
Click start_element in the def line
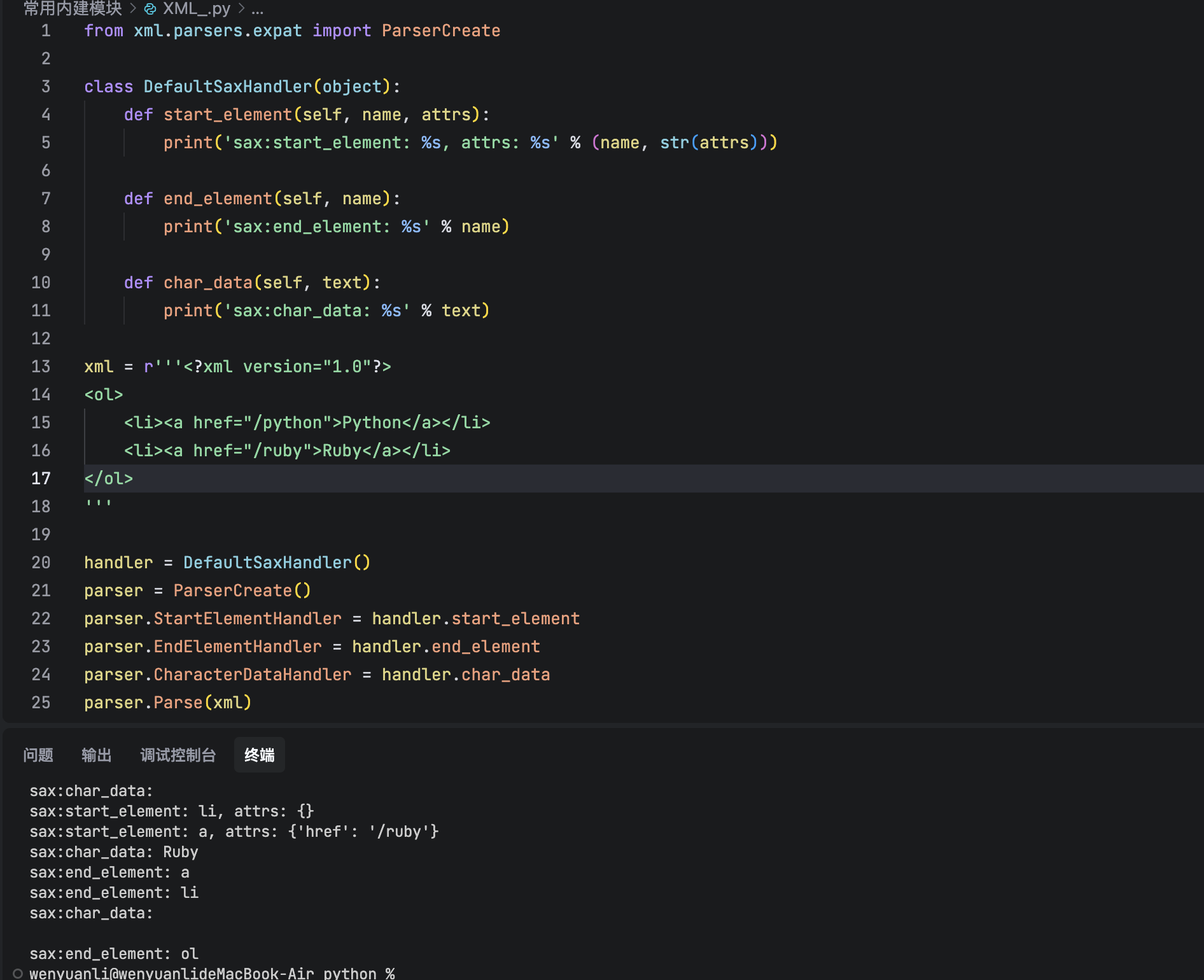point(228,115)
